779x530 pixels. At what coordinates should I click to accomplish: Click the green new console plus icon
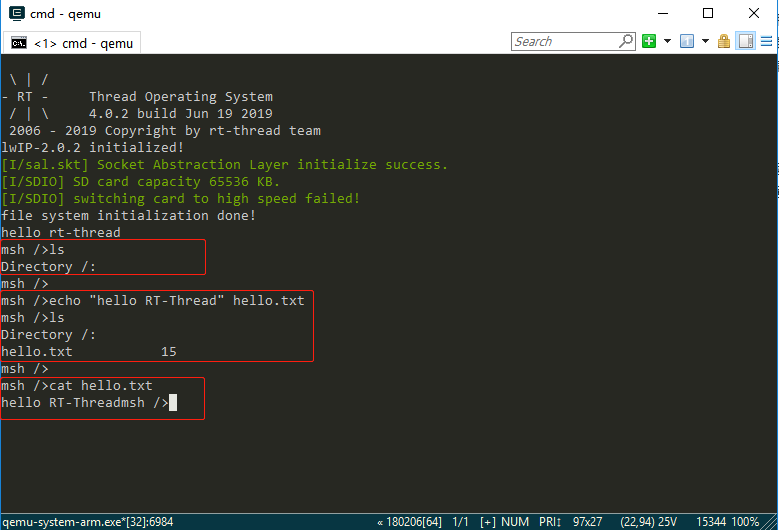(x=649, y=41)
